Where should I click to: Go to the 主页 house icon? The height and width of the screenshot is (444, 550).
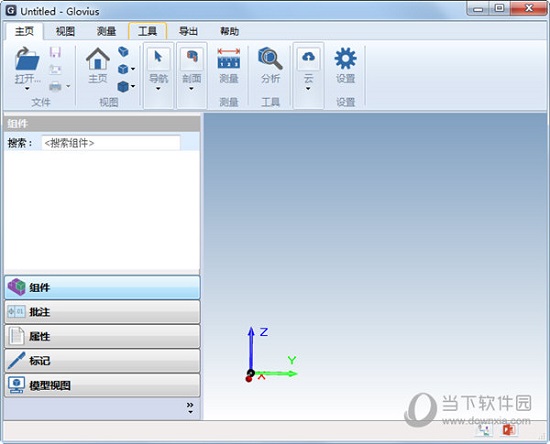tap(98, 59)
